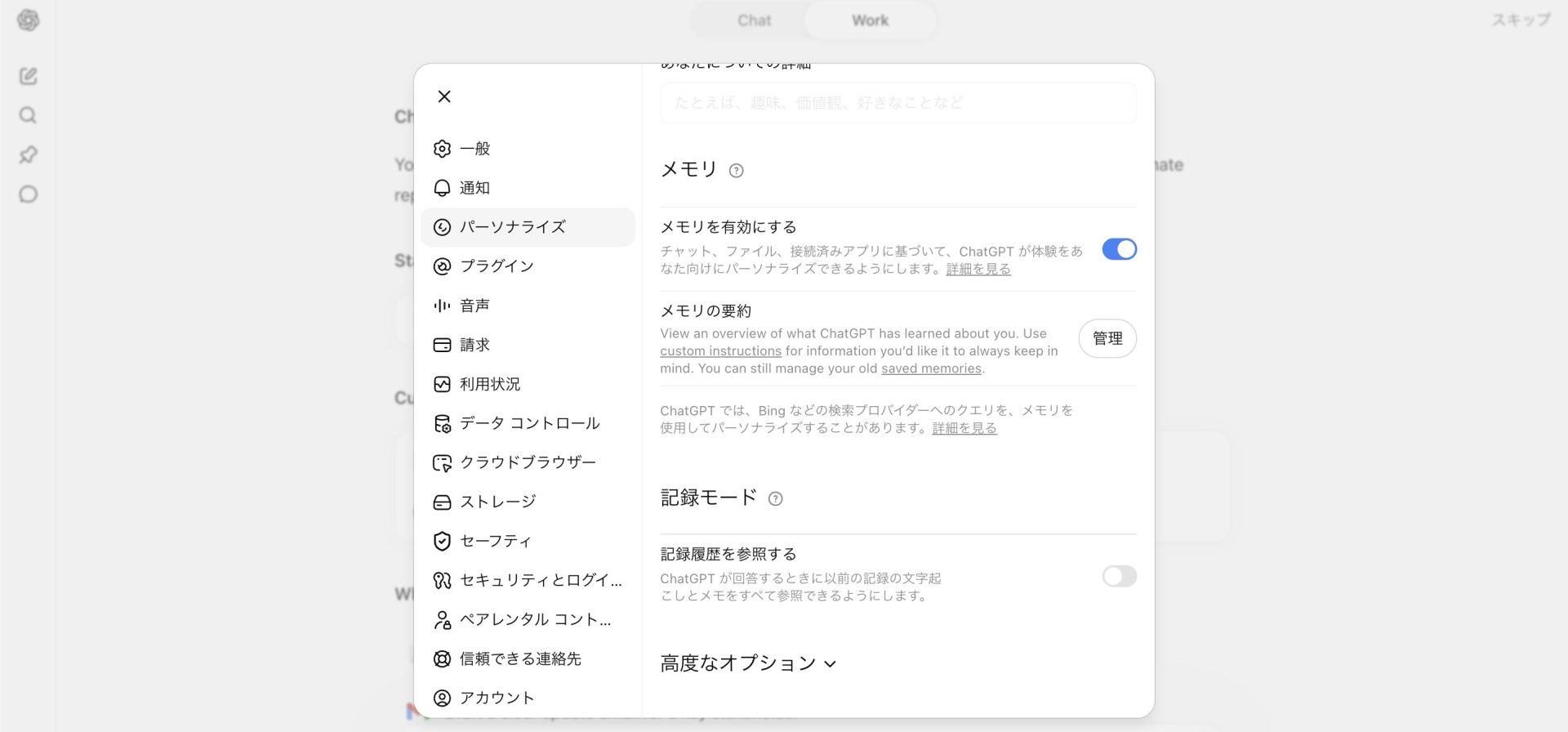Screen dimensions: 1568x732
Task: Disable the メモリを有効にする toggle
Action: pos(1119,249)
